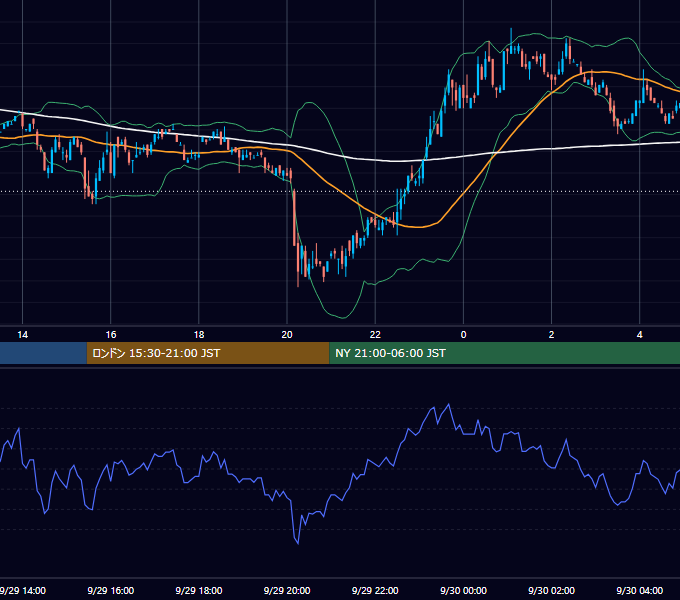
Task: Click the 20 hour axis label
Action: pyautogui.click(x=287, y=335)
